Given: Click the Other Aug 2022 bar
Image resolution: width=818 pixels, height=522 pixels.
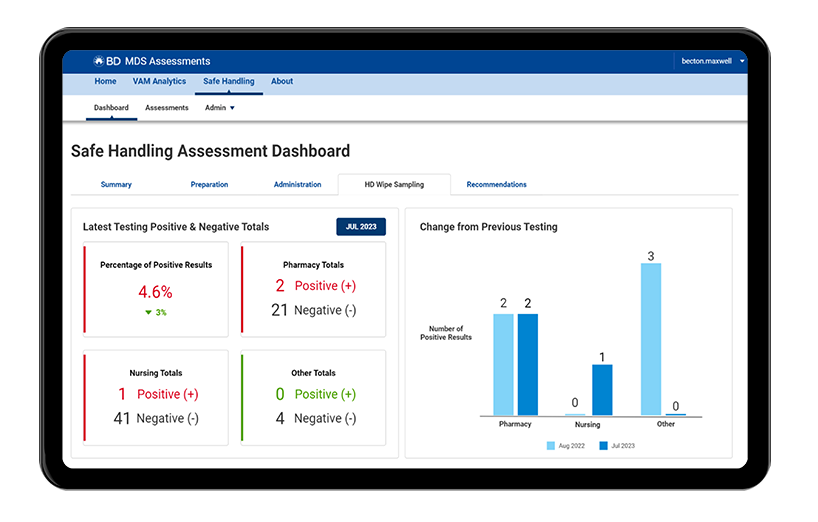Looking at the screenshot, I should 649,339.
